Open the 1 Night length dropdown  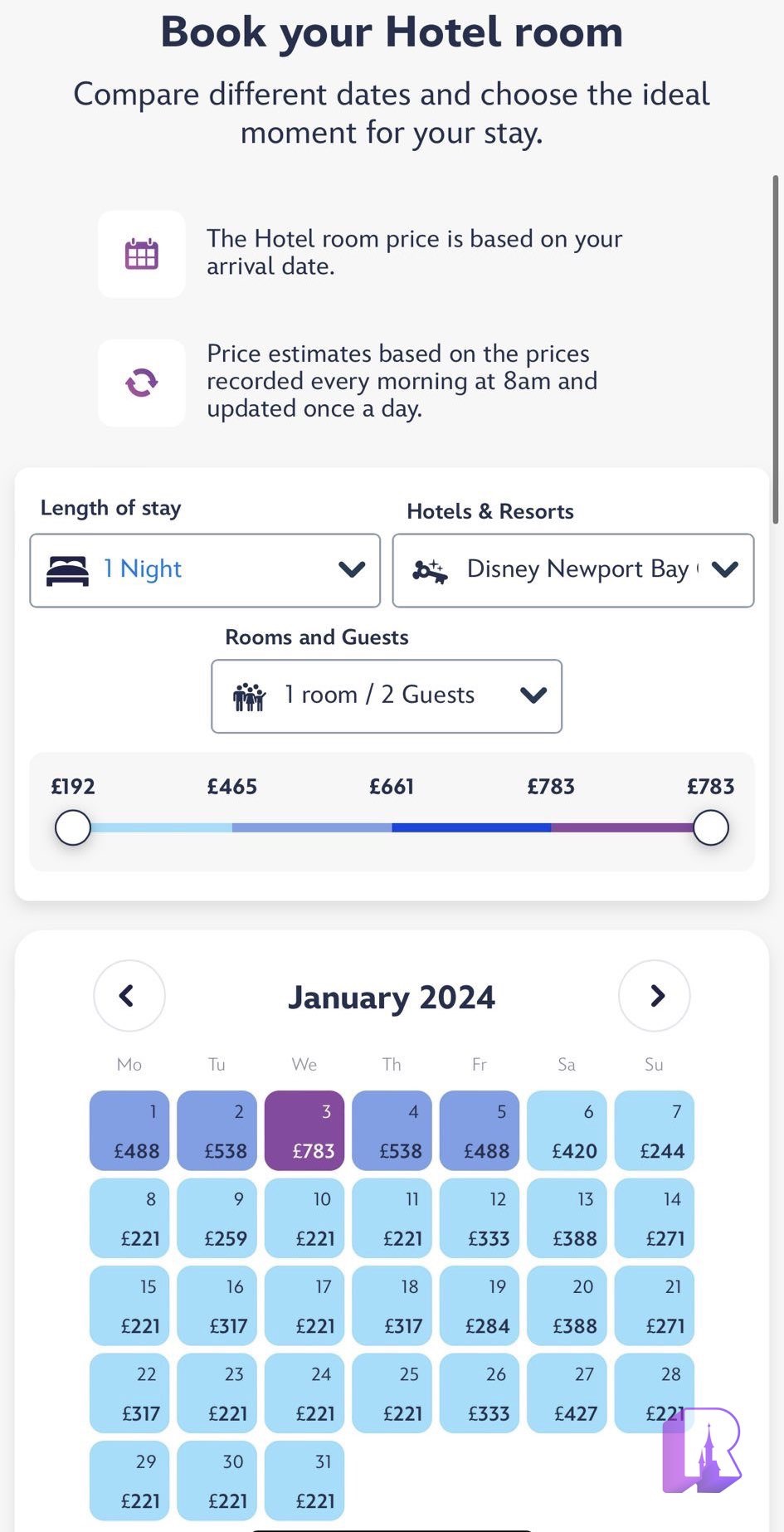[x=205, y=570]
